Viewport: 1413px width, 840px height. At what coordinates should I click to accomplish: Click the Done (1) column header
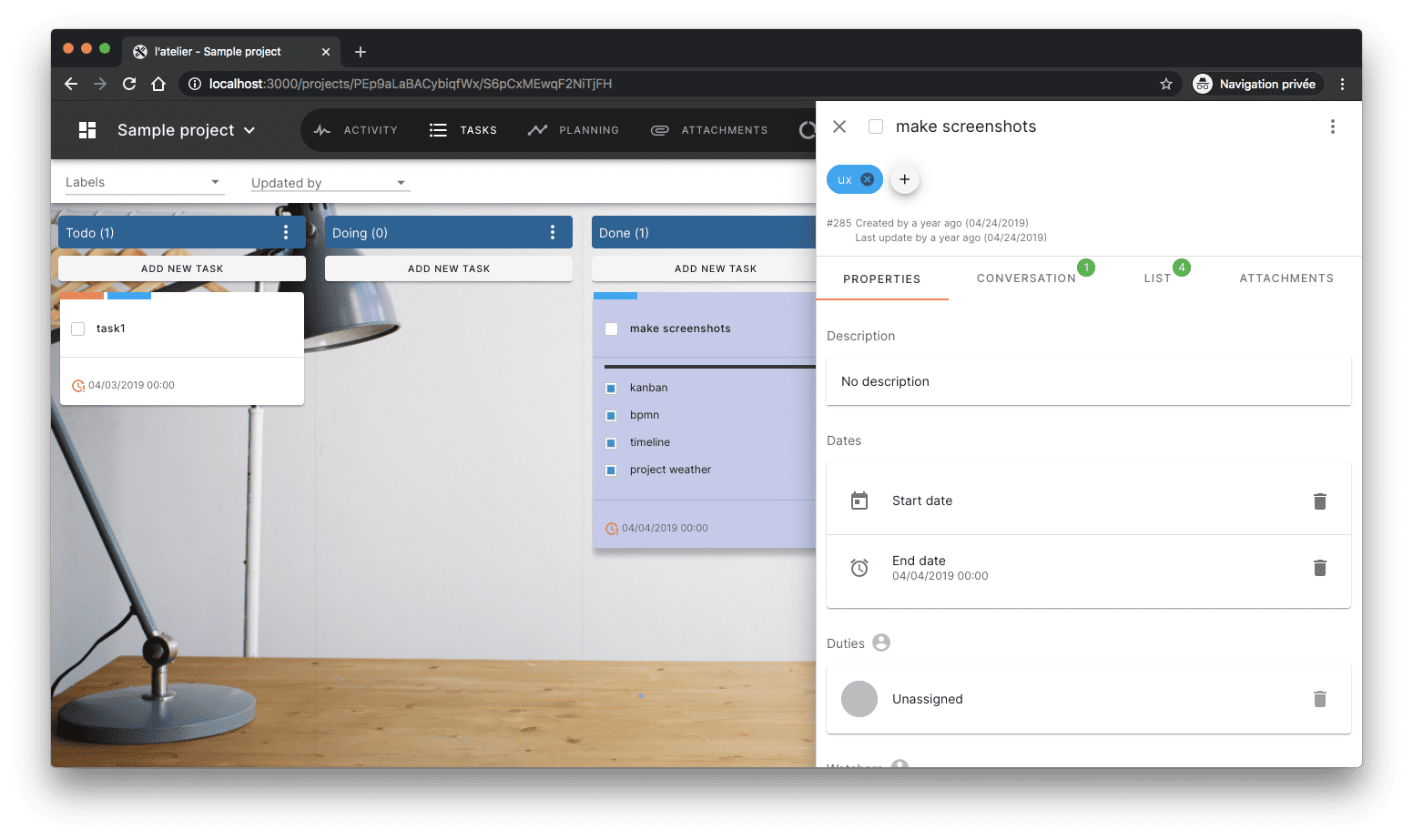[704, 232]
